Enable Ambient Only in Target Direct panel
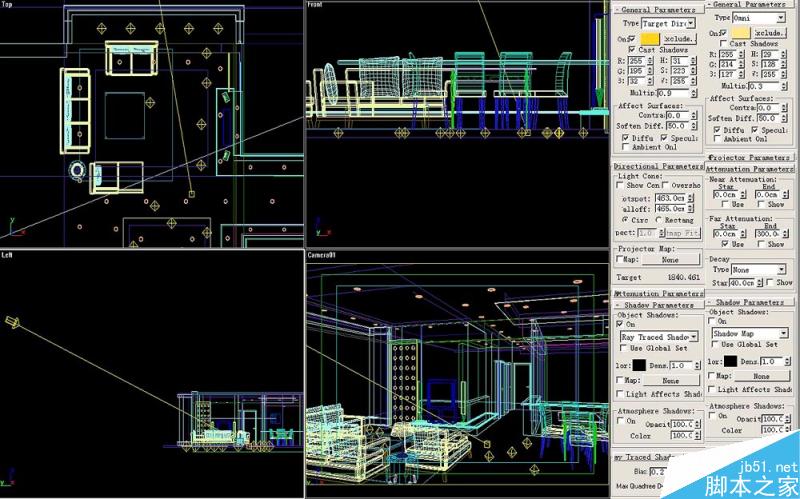The height and width of the screenshot is (499, 800). click(626, 147)
